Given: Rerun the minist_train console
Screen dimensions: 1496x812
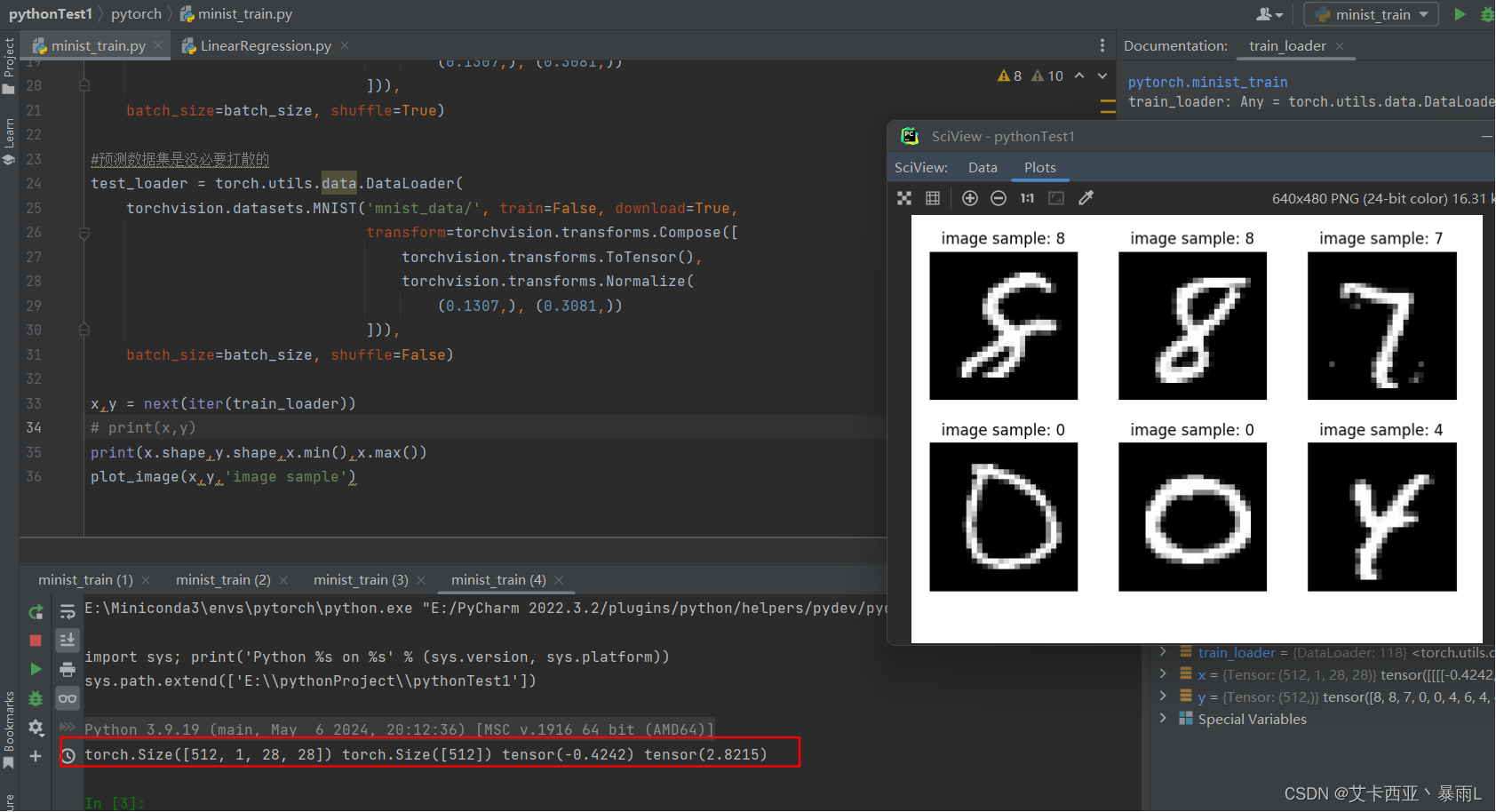Looking at the screenshot, I should tap(36, 612).
